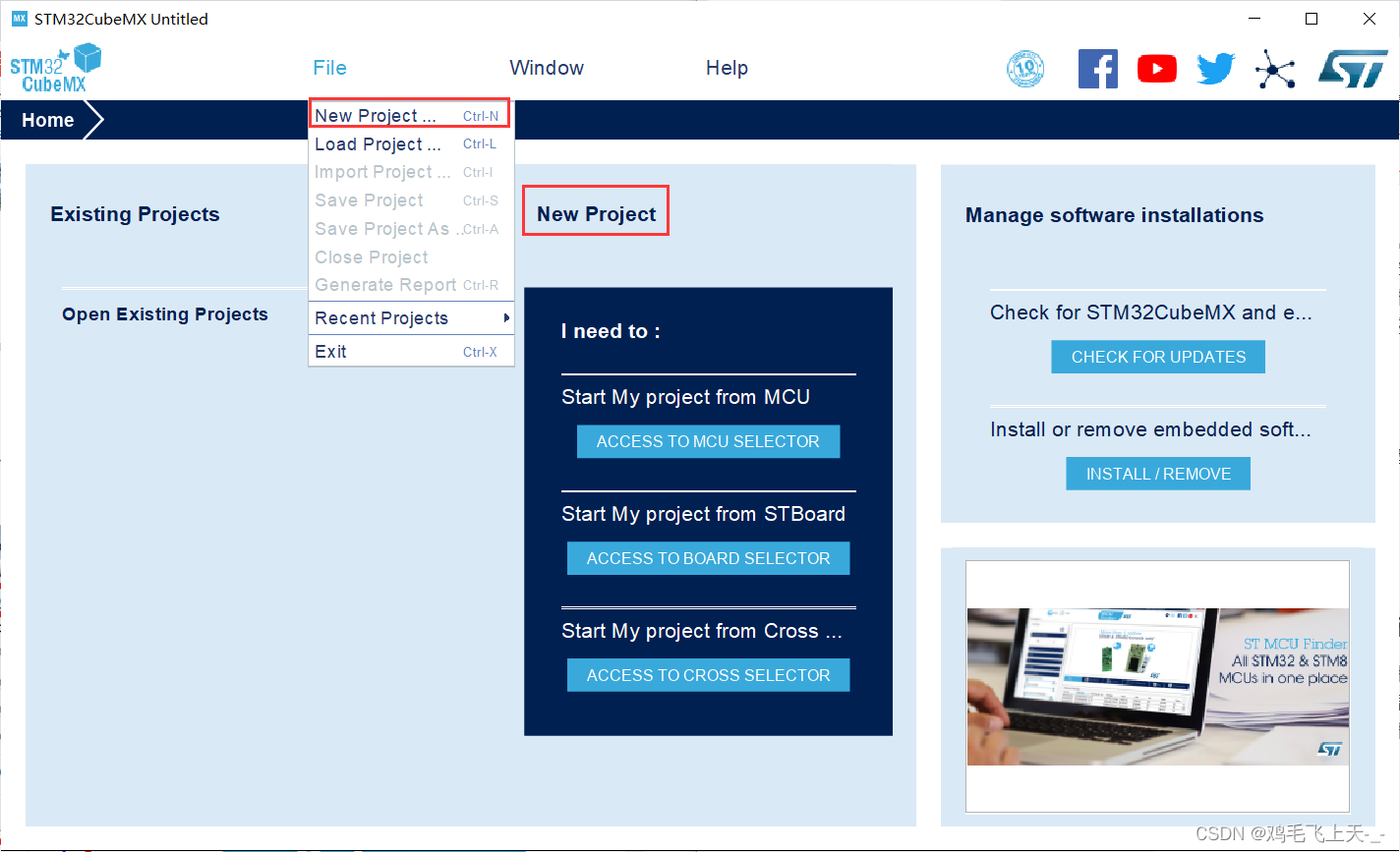Click CHECK FOR UPDATES button
Image resolution: width=1400 pixels, height=852 pixels.
[x=1158, y=357]
